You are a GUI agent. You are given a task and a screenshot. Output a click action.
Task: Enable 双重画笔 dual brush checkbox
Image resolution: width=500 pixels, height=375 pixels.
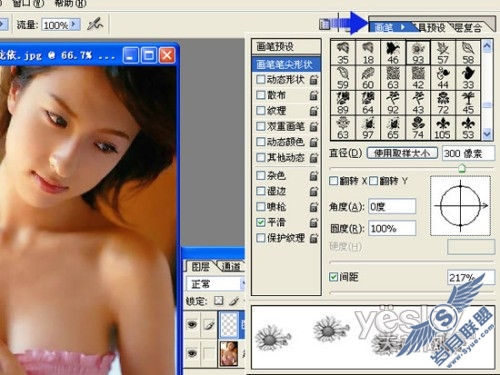261,126
